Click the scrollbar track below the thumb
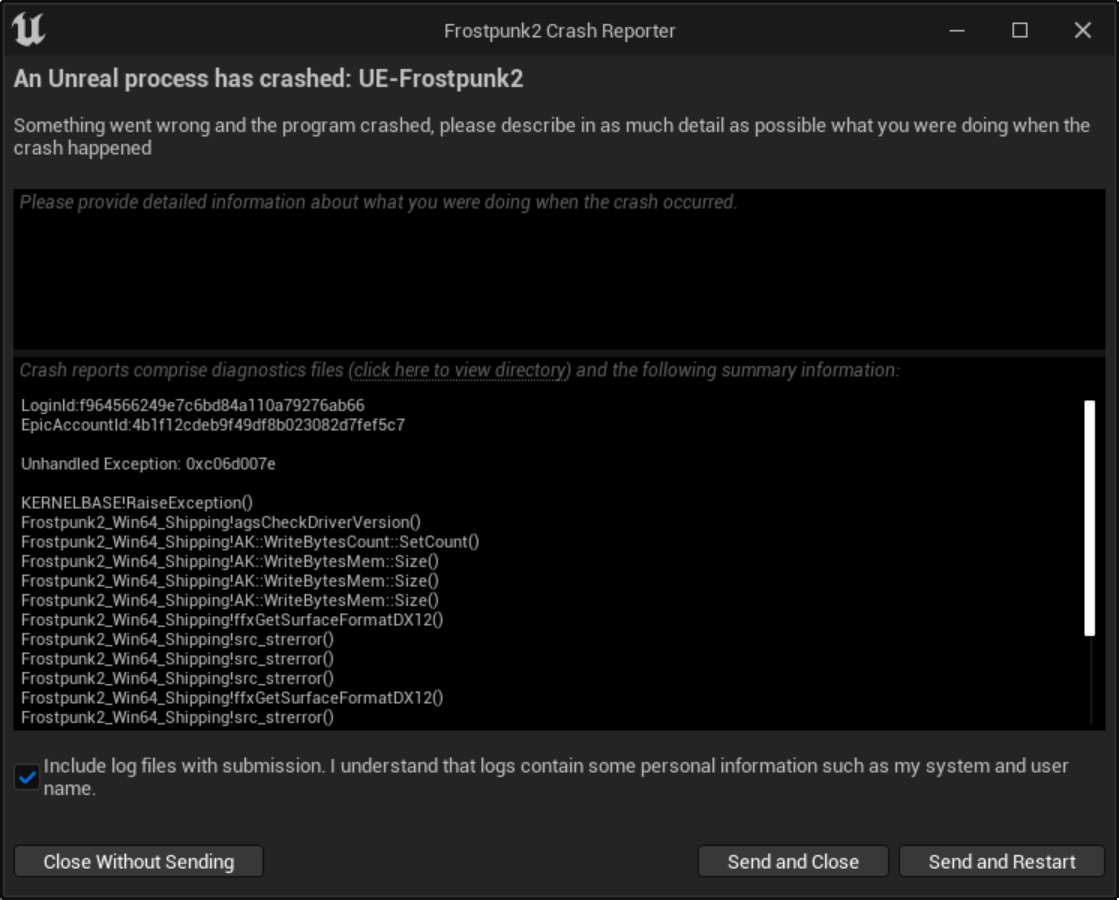Screen dimensions: 1119x900 pyautogui.click(x=1090, y=680)
